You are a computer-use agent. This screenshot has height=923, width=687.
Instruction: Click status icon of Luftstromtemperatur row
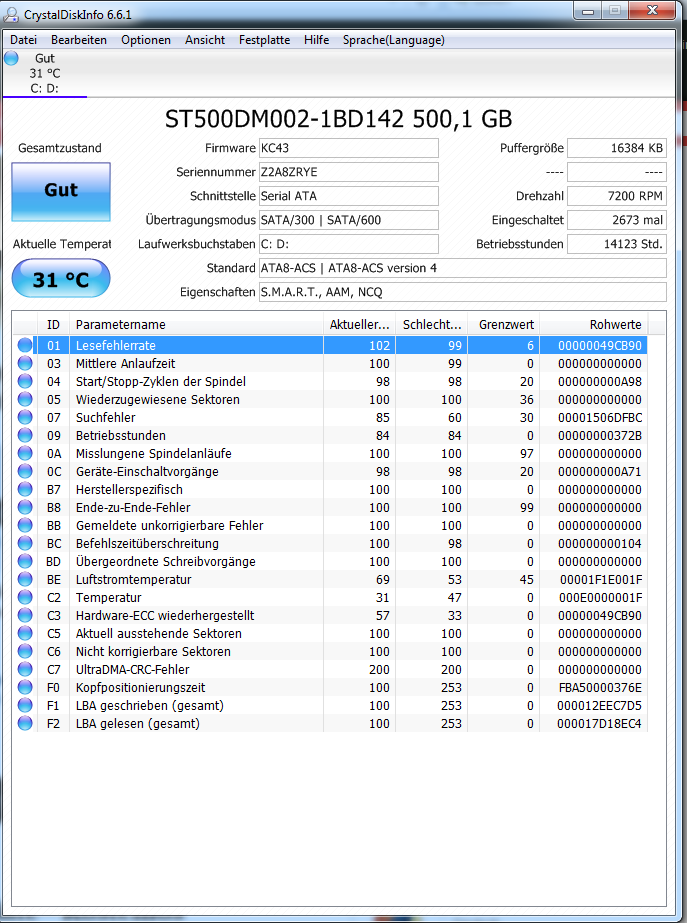pyautogui.click(x=25, y=579)
